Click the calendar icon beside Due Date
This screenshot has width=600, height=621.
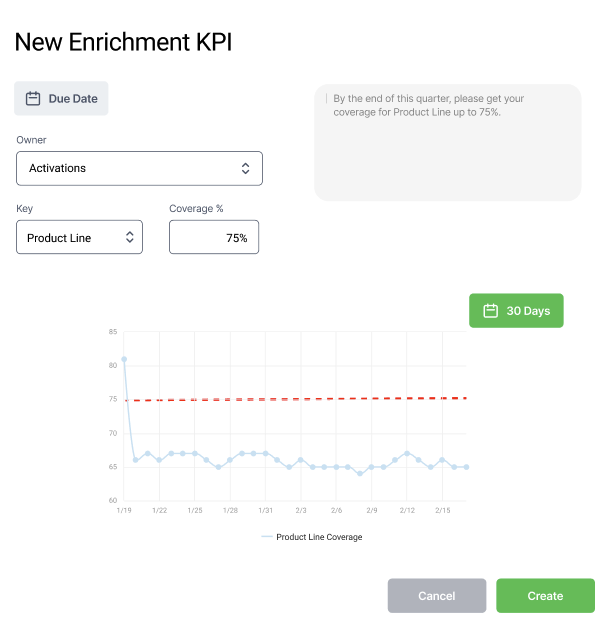(x=33, y=99)
